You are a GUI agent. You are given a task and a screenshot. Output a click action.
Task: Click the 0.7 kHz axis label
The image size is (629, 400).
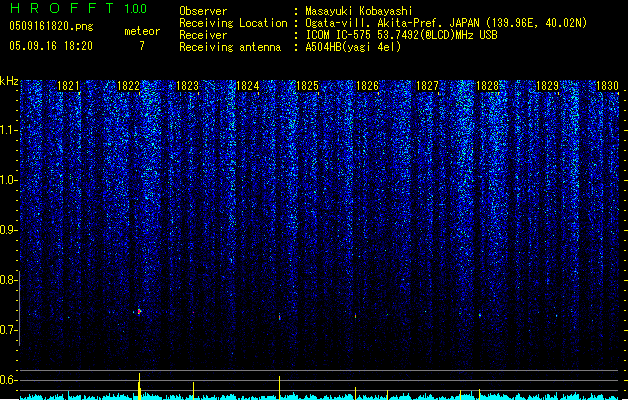(8, 330)
